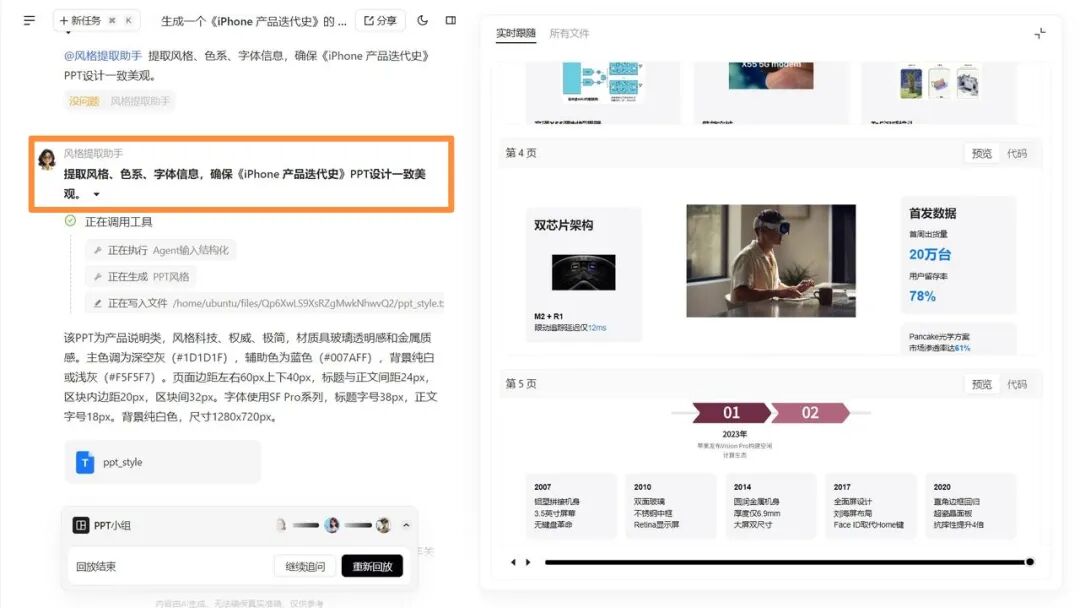Viewport: 1080px width, 608px height.
Task: Click the @风格提取助手 mention link
Action: [x=103, y=56]
